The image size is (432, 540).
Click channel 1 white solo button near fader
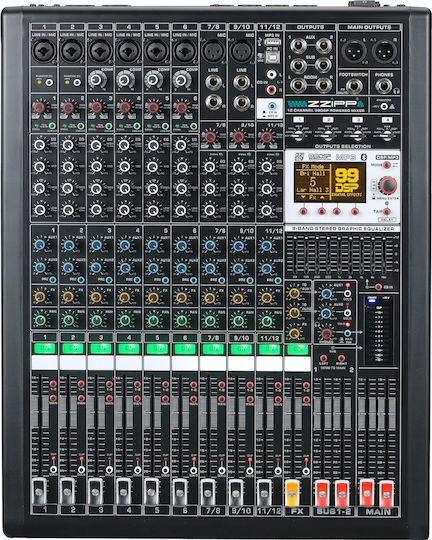pos(53,469)
